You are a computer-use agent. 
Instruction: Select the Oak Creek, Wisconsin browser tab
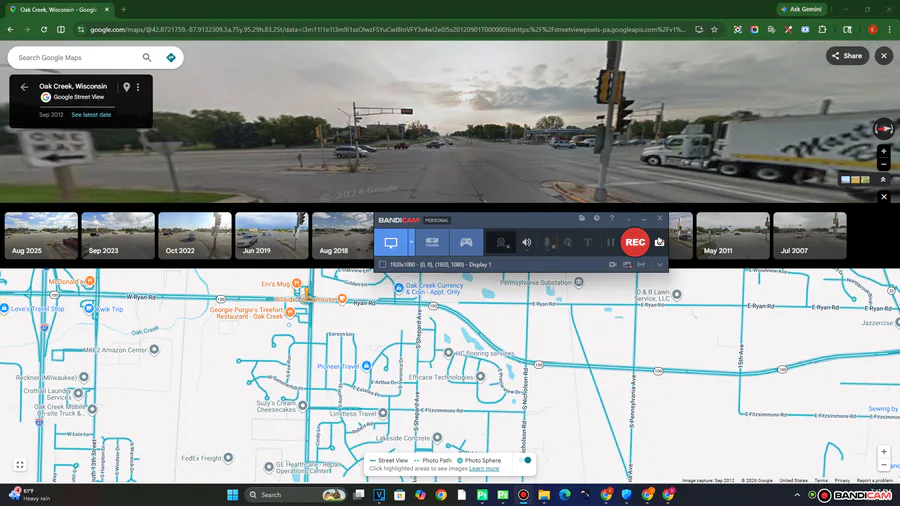(x=59, y=10)
